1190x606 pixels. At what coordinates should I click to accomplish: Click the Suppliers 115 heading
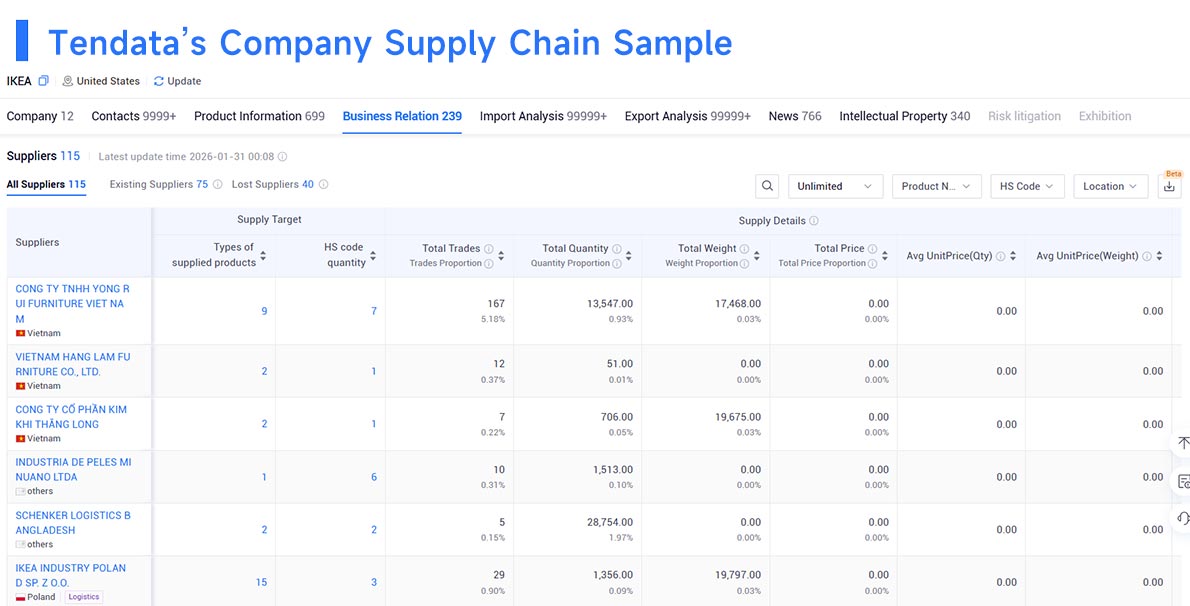[43, 156]
